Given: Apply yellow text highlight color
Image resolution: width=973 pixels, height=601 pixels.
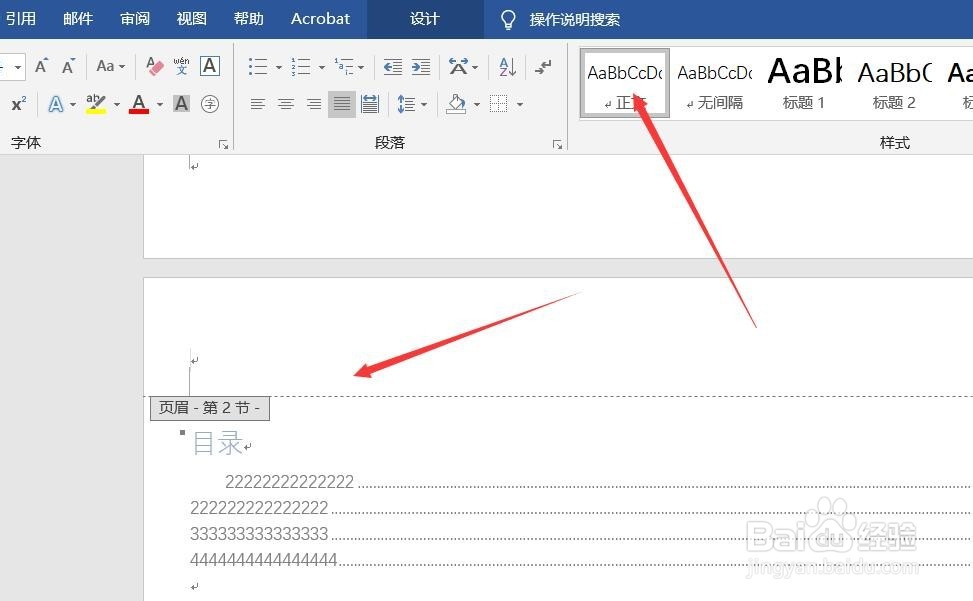Looking at the screenshot, I should pos(96,104).
